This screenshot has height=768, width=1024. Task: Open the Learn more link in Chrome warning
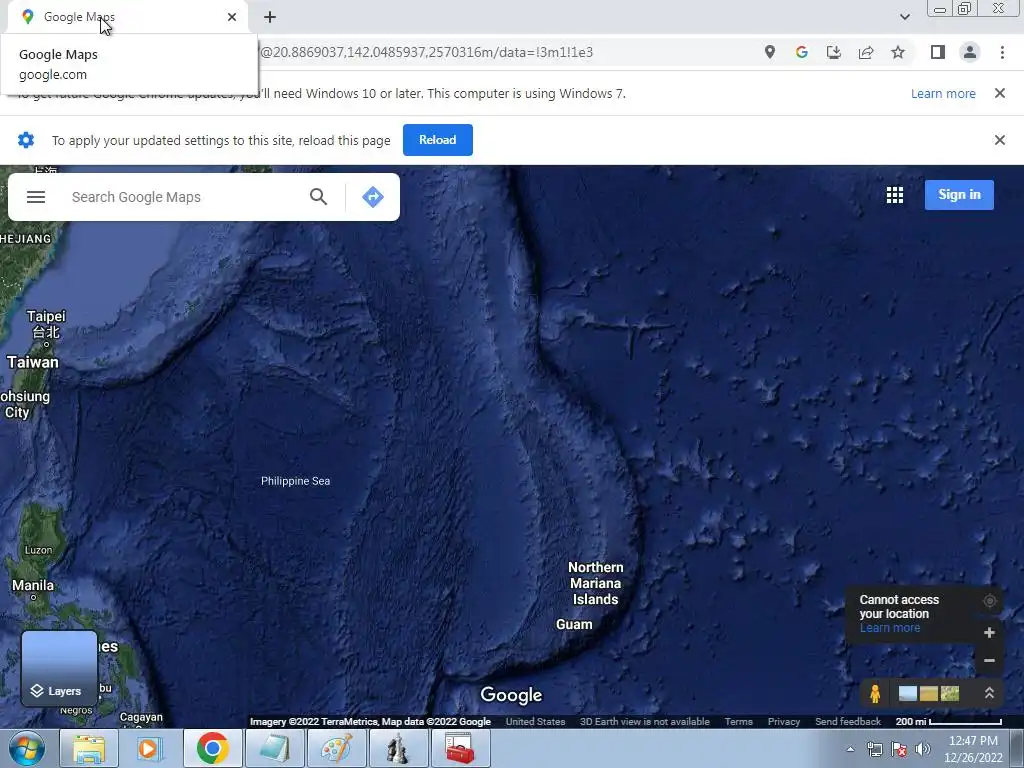[x=943, y=93]
